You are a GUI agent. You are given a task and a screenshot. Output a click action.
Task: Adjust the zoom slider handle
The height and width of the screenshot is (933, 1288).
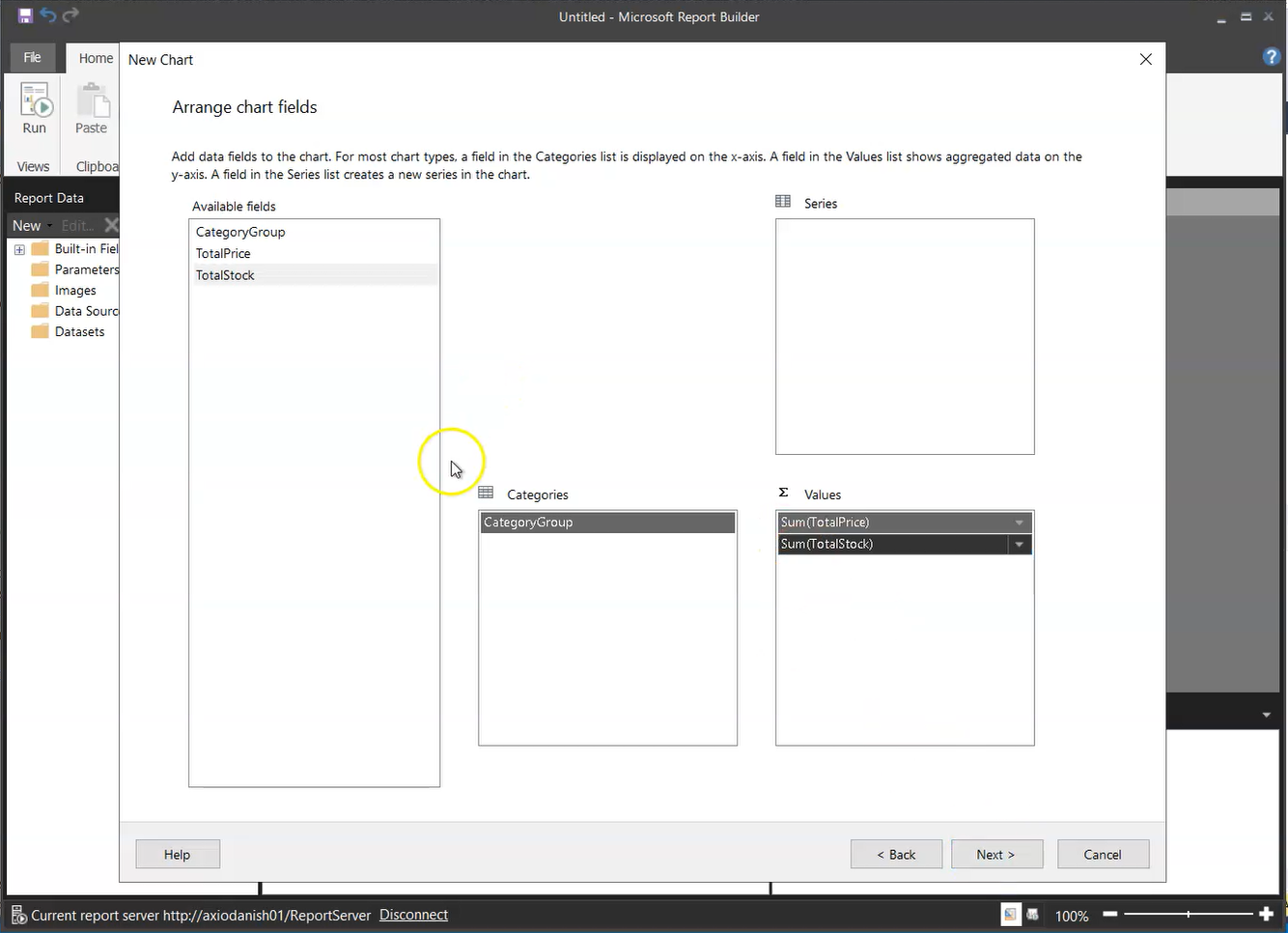[x=1189, y=914]
